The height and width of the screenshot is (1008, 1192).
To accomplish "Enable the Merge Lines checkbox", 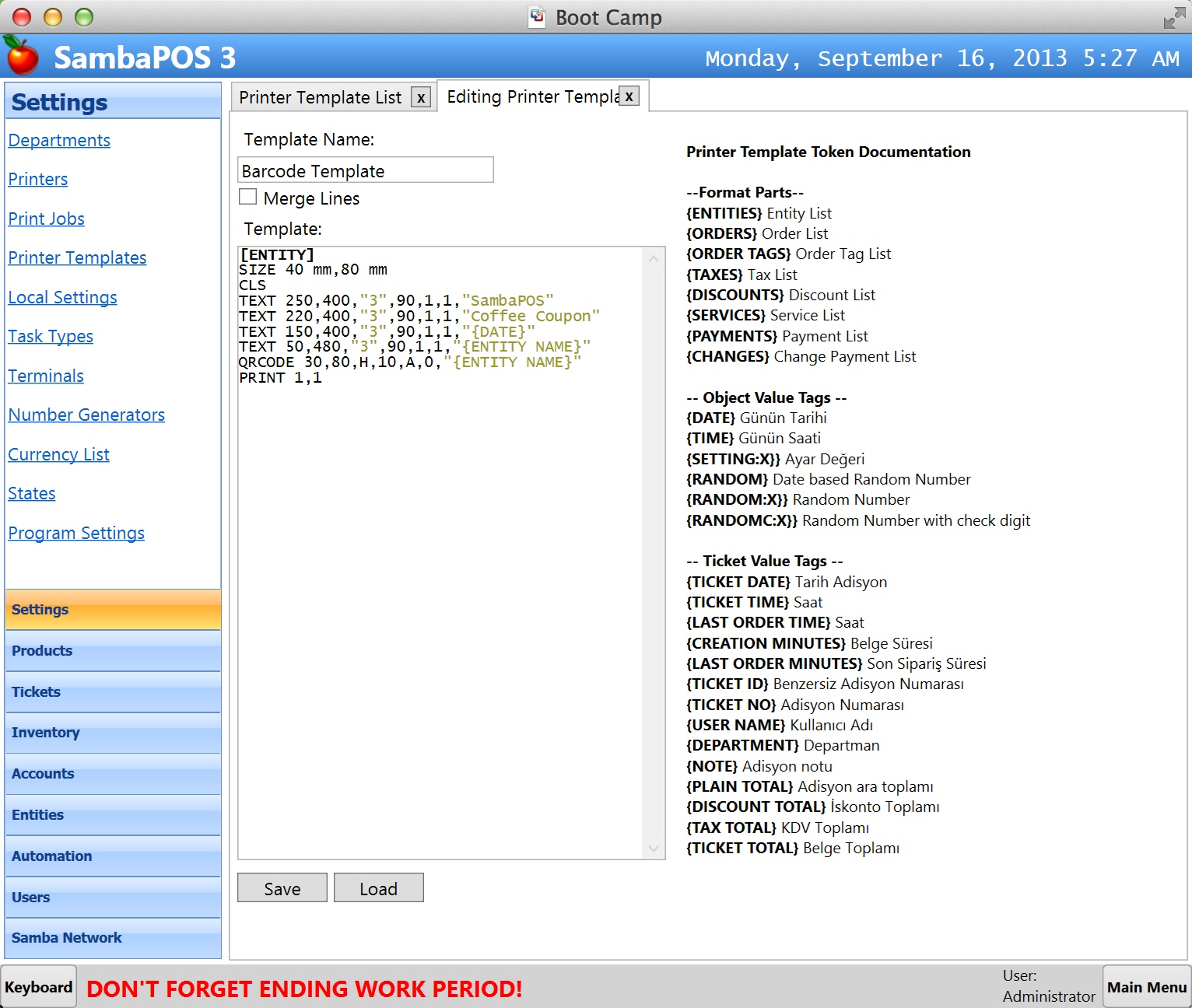I will click(248, 198).
